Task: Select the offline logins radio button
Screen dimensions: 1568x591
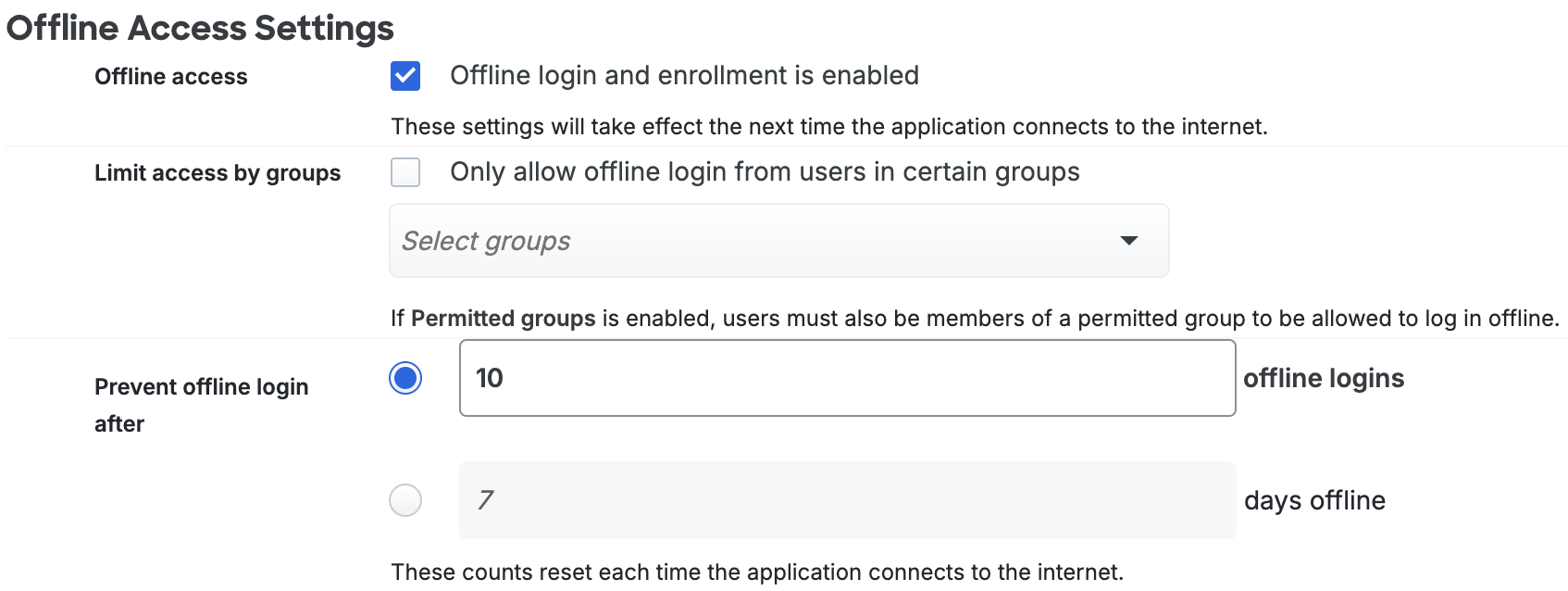Action: pos(405,378)
